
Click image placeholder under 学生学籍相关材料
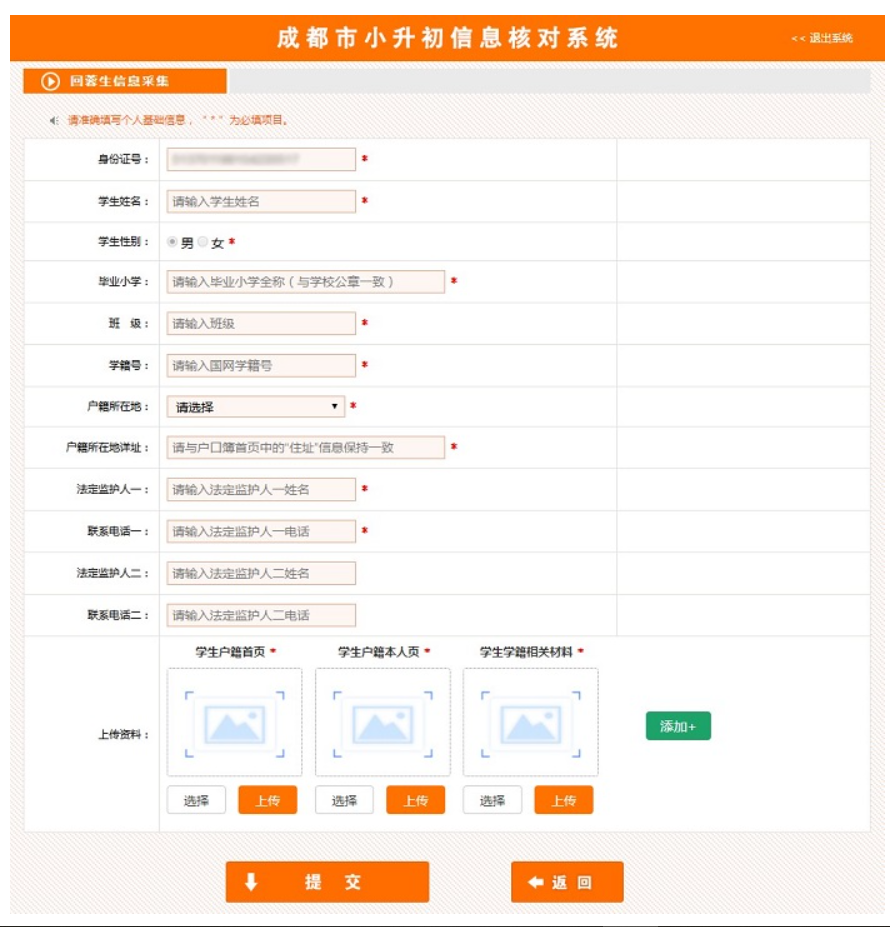coord(530,723)
